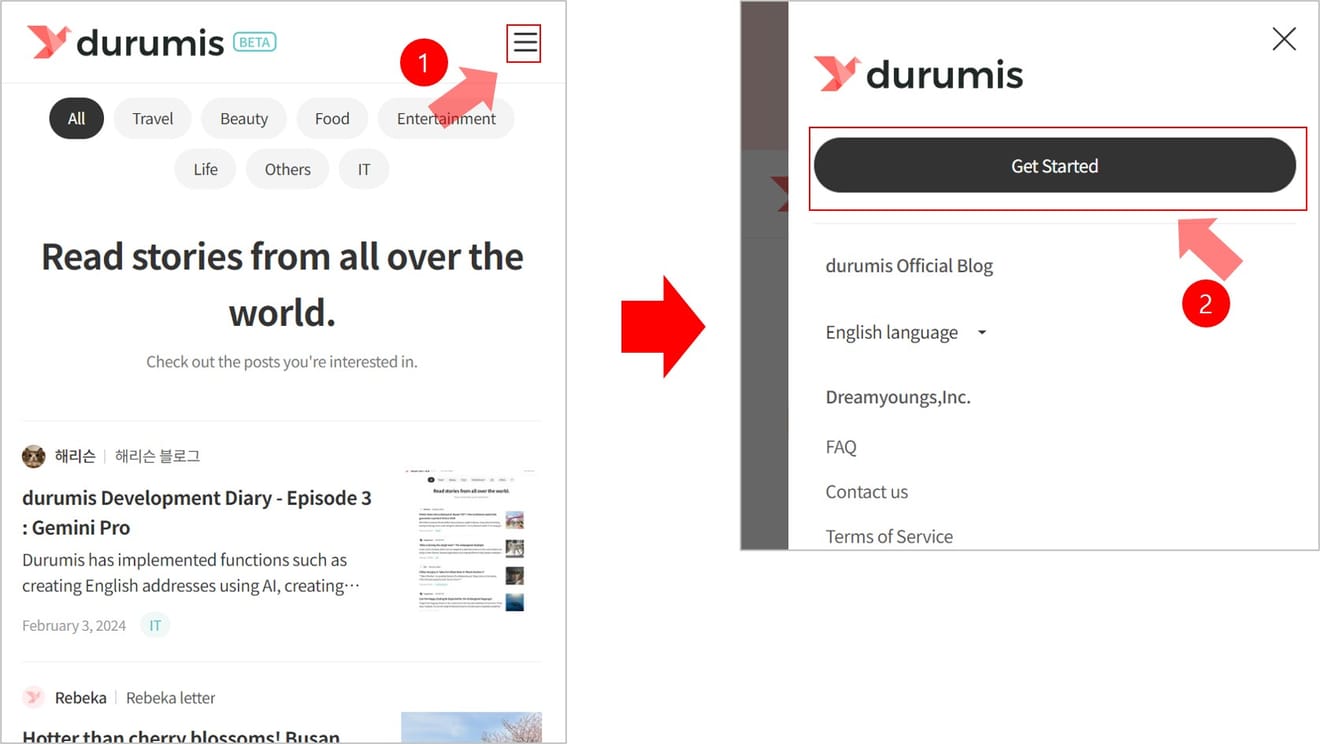Image resolution: width=1320 pixels, height=744 pixels.
Task: Close the side menu with the X icon
Action: (1284, 39)
